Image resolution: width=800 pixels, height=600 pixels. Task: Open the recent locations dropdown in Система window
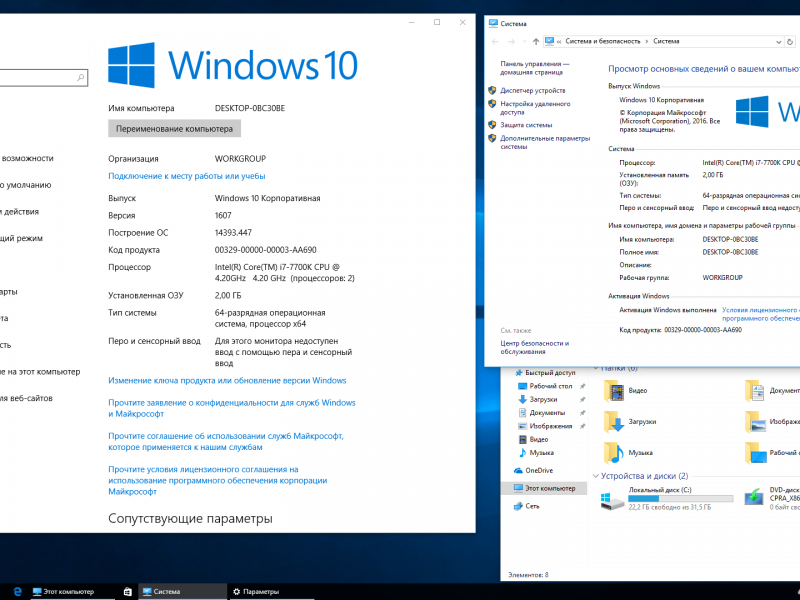524,42
